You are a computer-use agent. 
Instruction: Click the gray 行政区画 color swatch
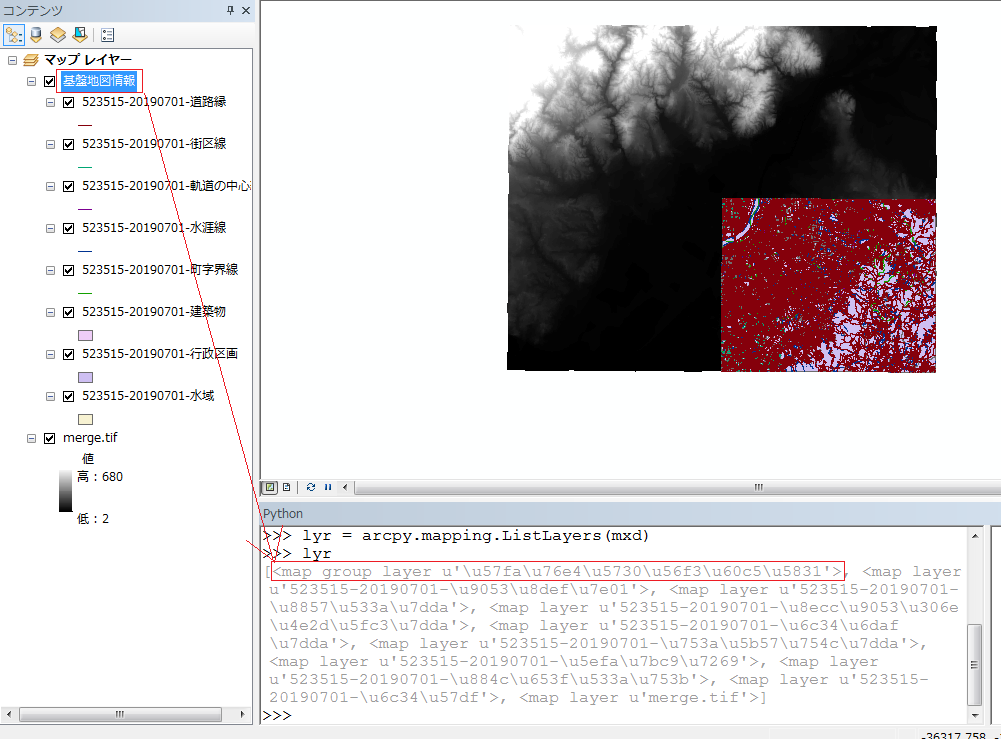(x=84, y=376)
